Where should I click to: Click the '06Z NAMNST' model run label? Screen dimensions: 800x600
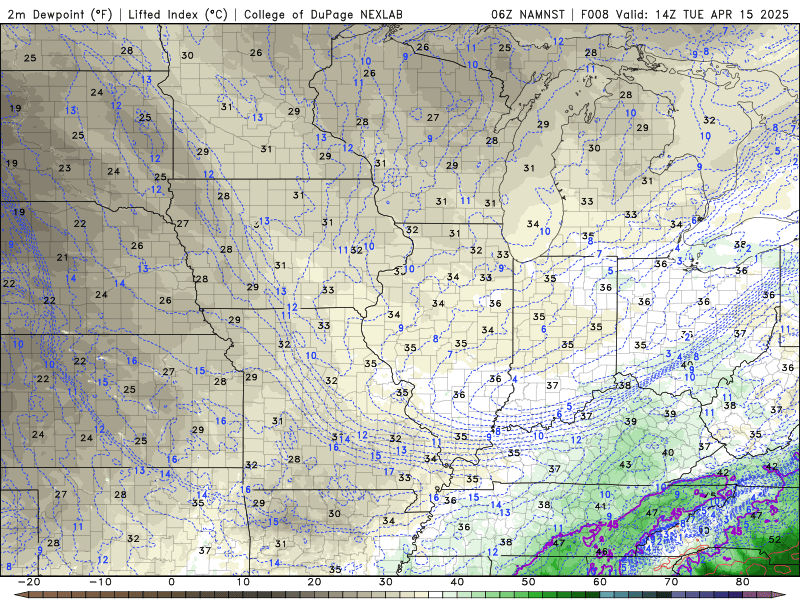[528, 14]
